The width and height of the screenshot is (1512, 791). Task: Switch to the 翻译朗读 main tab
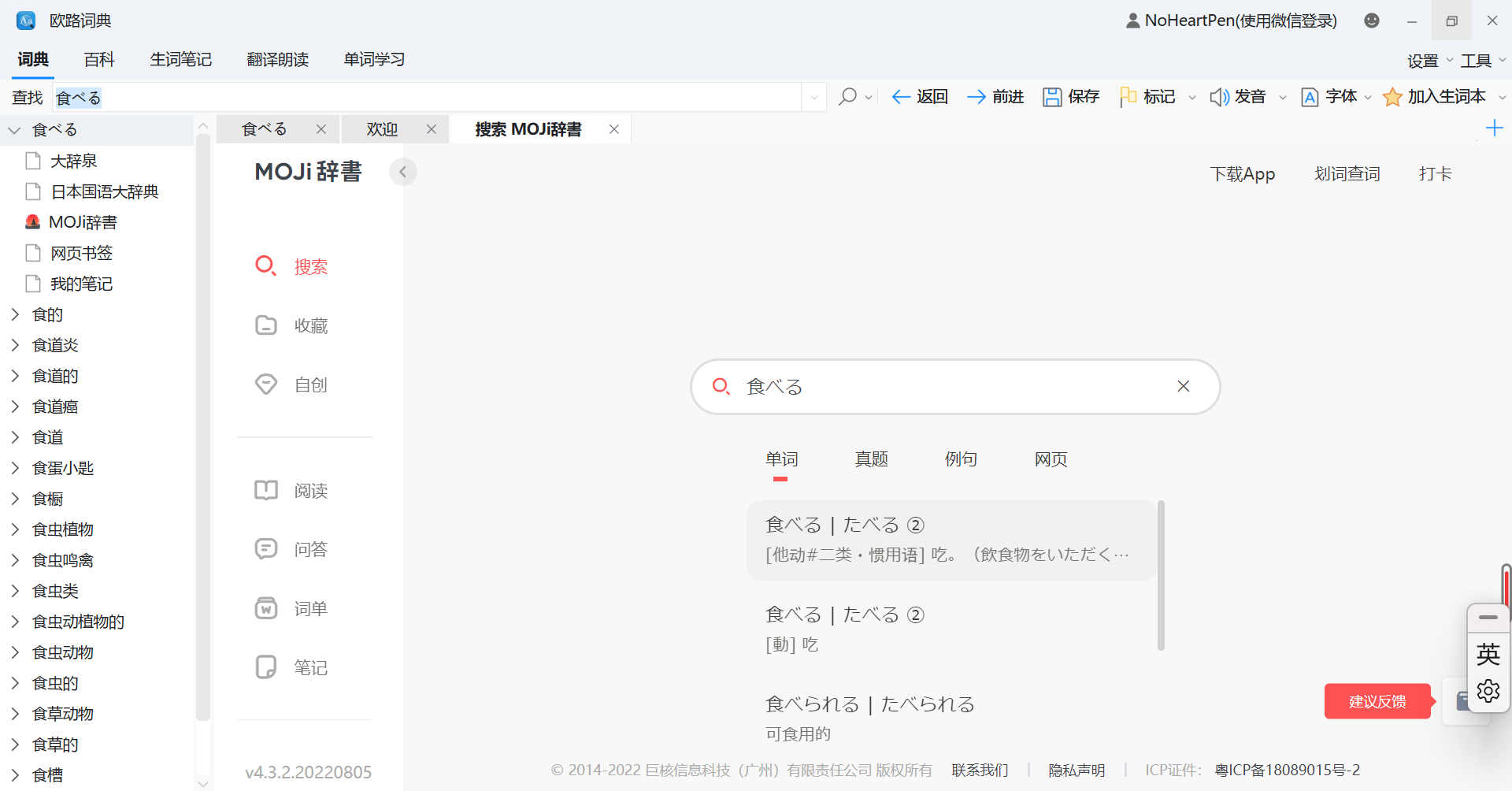(277, 59)
